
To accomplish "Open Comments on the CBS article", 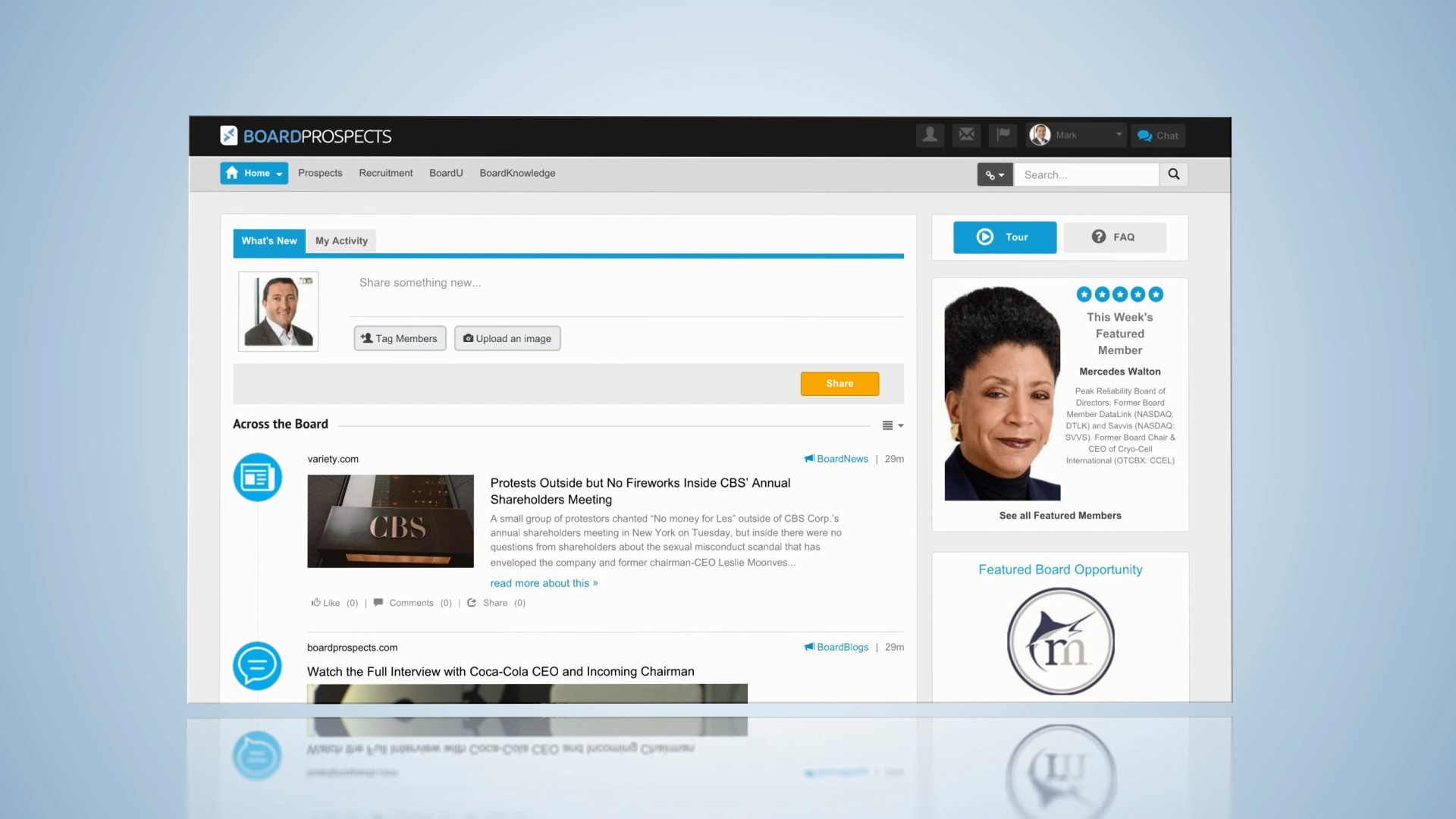I will click(x=413, y=603).
